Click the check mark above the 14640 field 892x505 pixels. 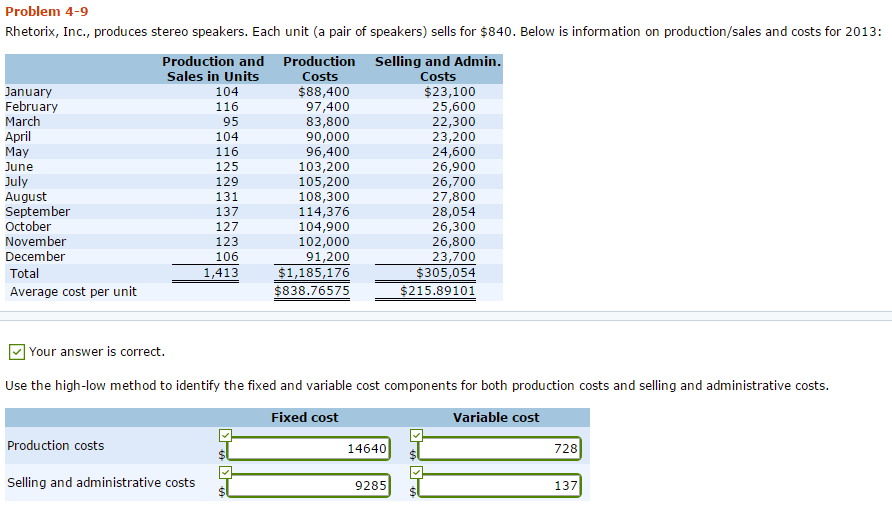(225, 435)
